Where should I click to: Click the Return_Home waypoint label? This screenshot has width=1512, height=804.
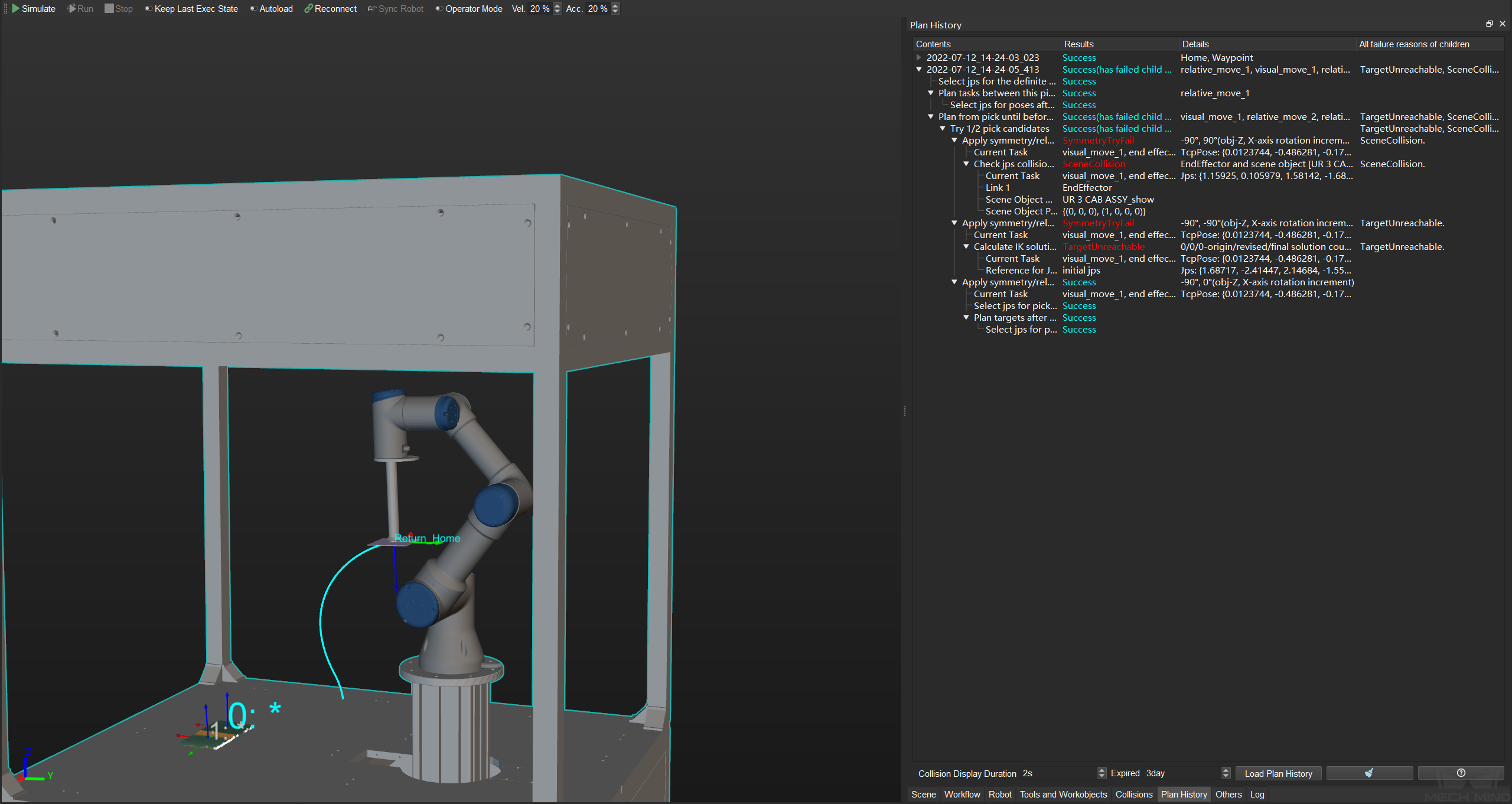point(427,538)
